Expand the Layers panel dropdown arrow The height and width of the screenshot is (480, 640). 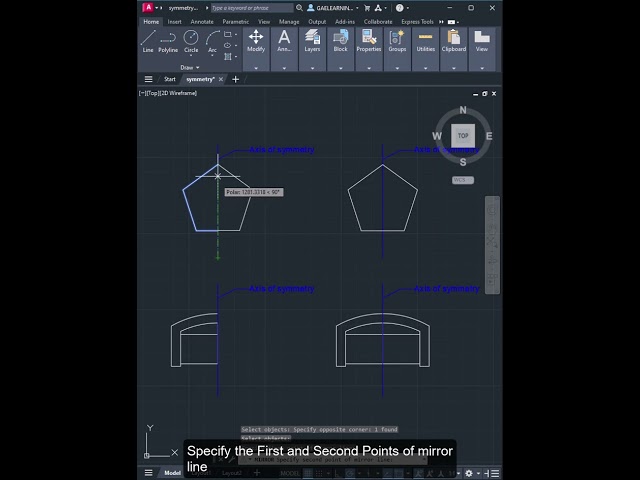click(x=312, y=68)
